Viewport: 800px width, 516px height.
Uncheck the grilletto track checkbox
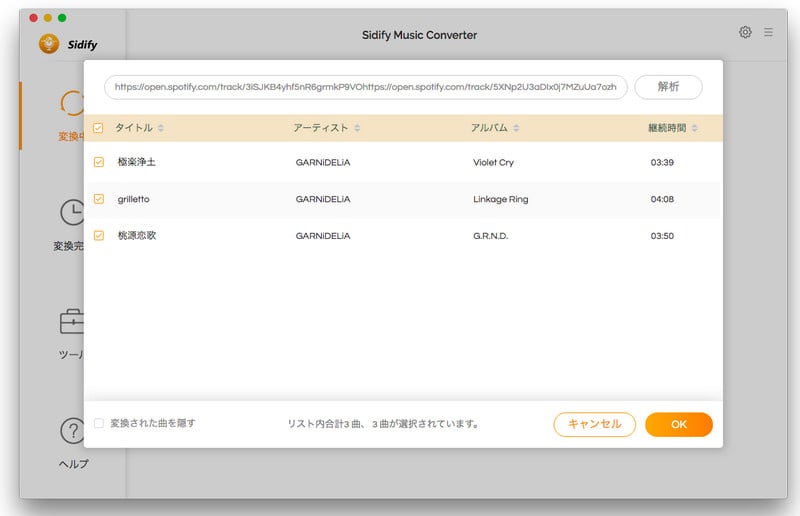99,199
